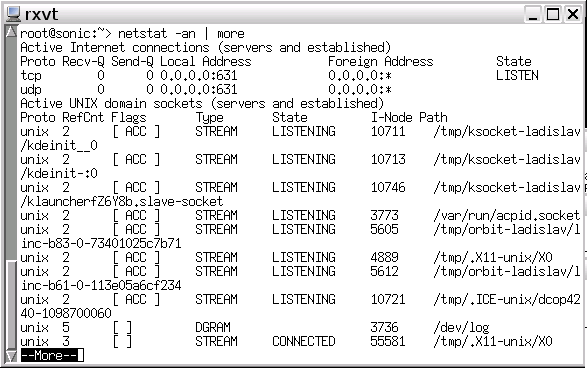The image size is (587, 368).
Task: Click the /kdeinit__0 path continuation line
Action: click(x=59, y=146)
